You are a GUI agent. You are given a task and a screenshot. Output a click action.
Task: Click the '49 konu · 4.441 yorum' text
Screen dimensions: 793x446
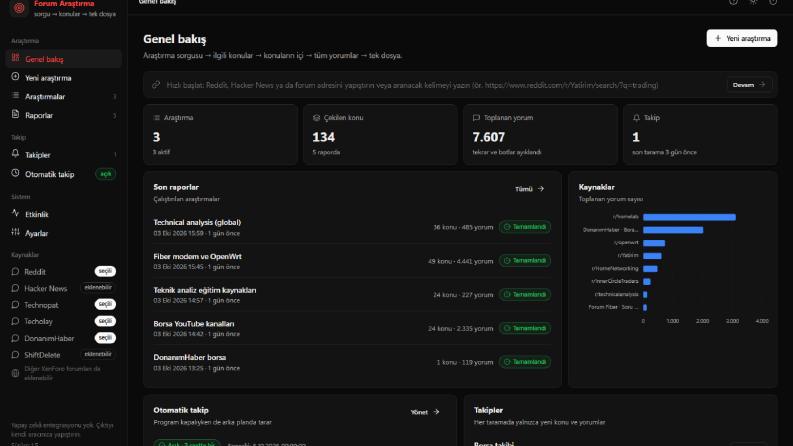[460, 261]
